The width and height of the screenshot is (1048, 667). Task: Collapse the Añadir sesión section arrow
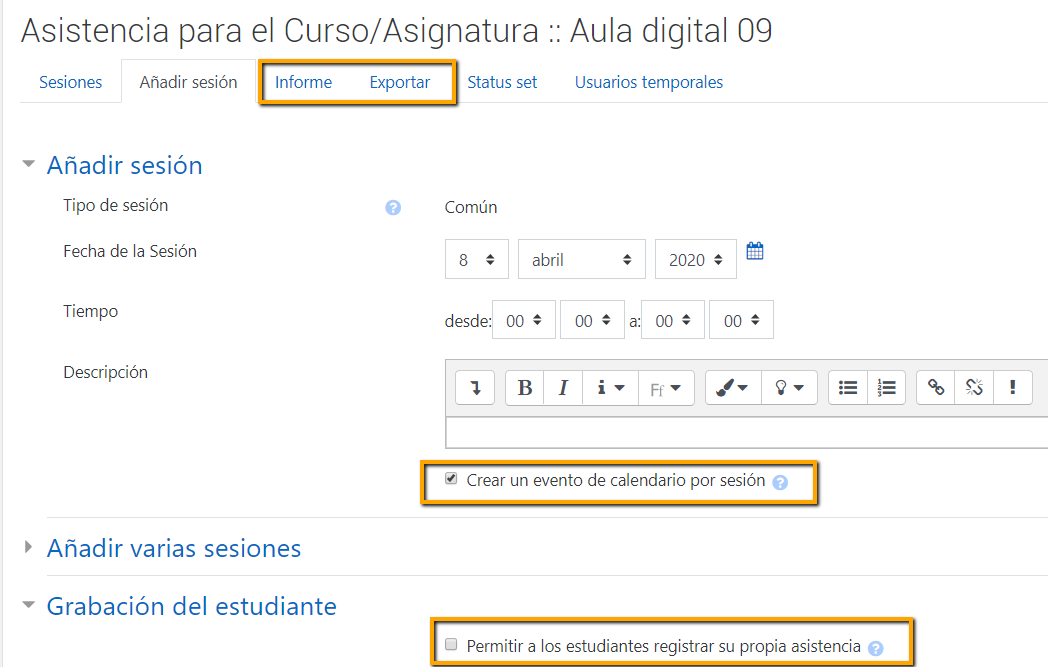(28, 164)
